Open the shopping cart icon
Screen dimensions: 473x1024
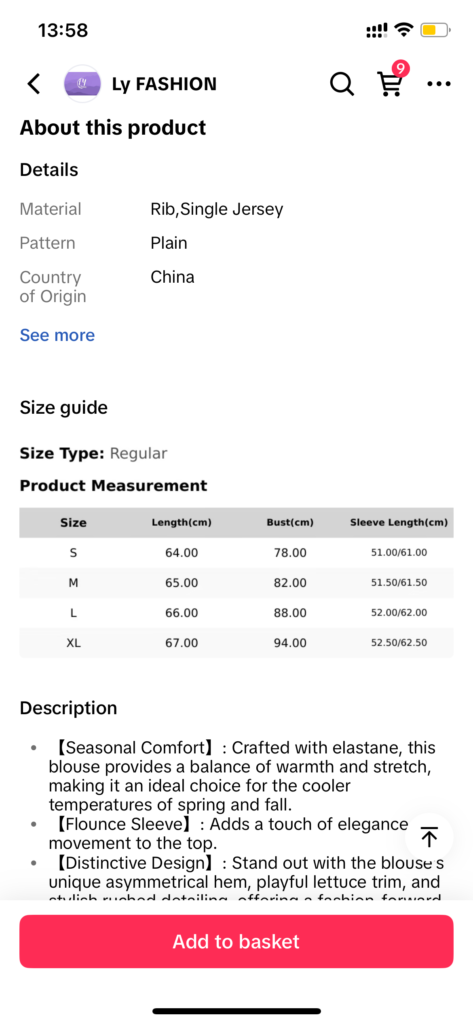tap(390, 84)
